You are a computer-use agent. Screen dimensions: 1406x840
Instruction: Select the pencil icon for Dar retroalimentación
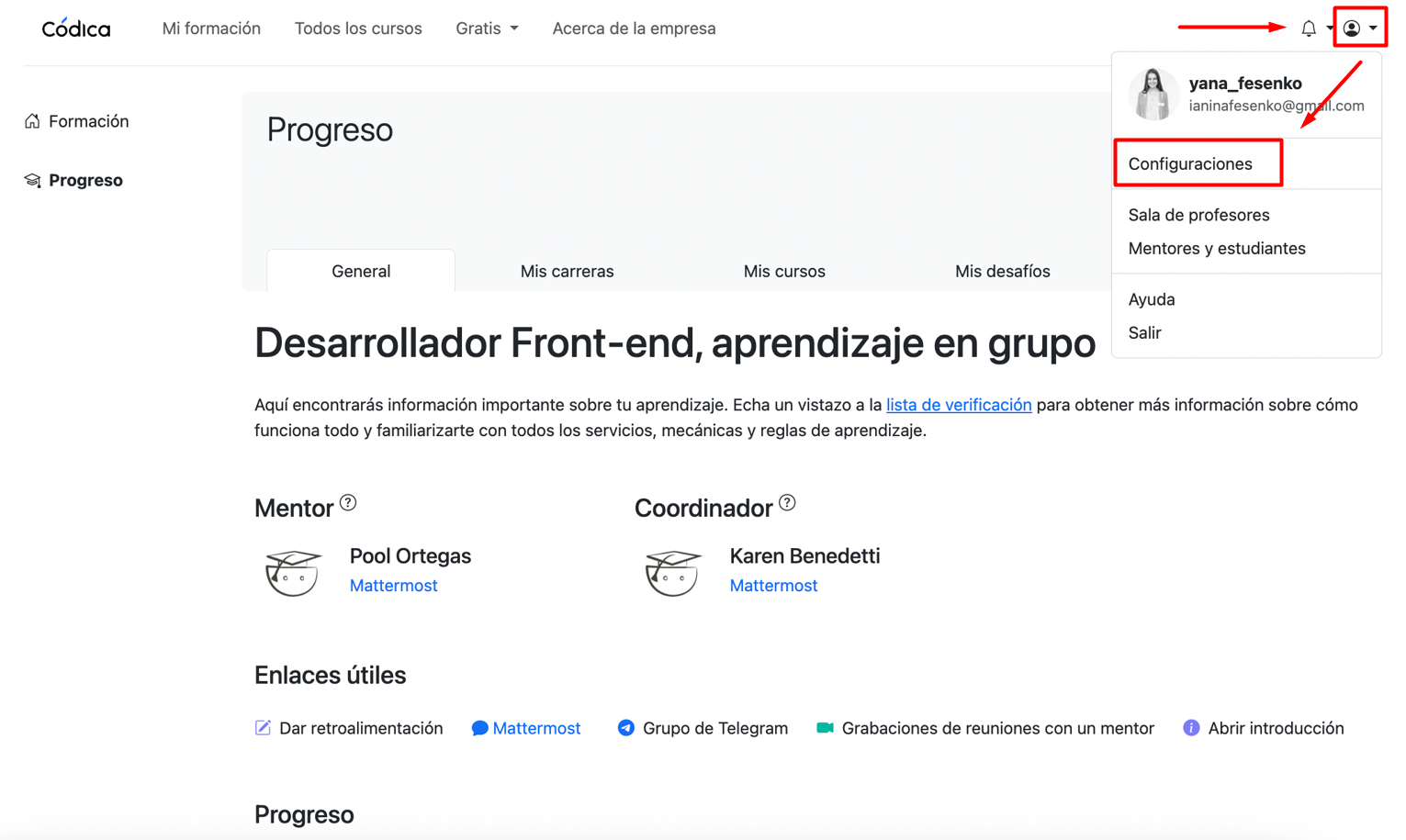262,728
